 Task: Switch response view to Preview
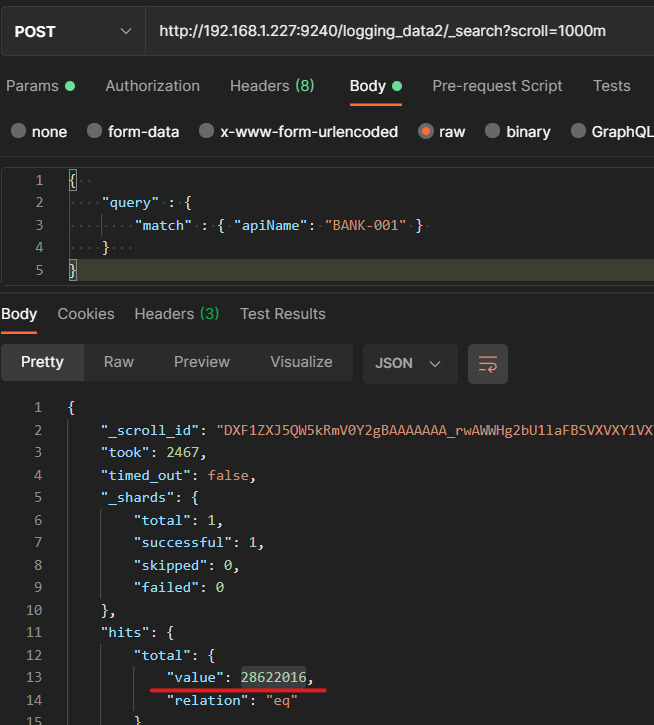pyautogui.click(x=201, y=362)
